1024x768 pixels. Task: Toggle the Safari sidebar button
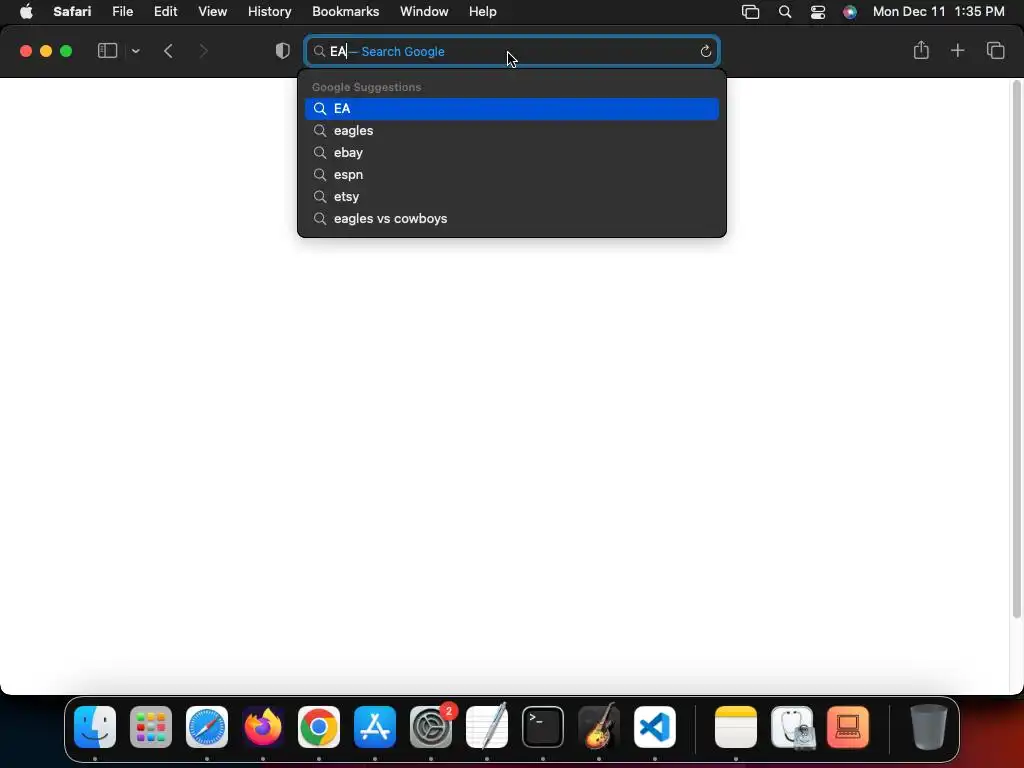[107, 51]
